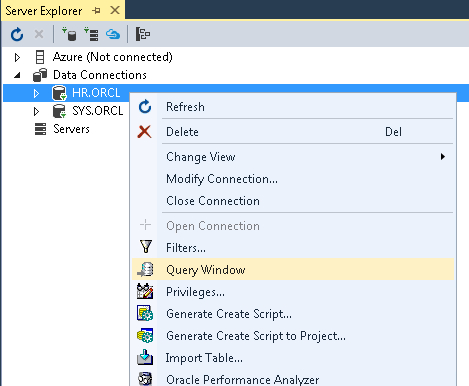Select the HR.ORCL tree label
The height and width of the screenshot is (386, 469).
pos(96,93)
